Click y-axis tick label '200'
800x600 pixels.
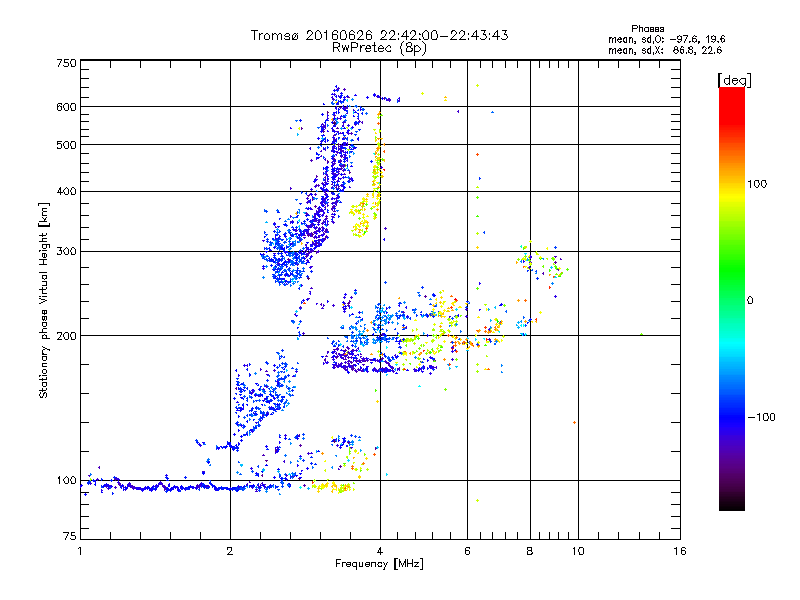[66, 336]
